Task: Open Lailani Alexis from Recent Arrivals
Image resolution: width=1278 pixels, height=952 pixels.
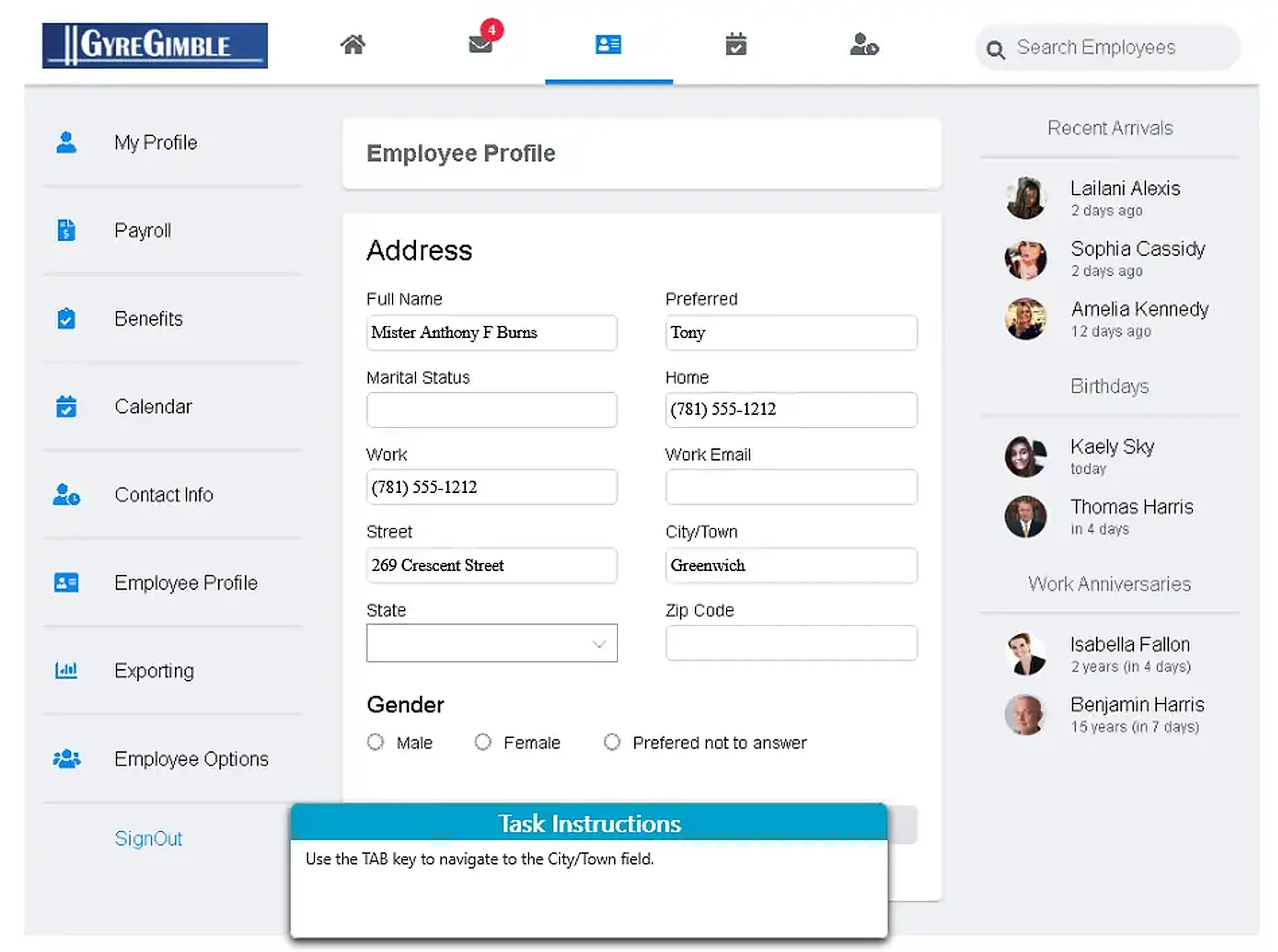Action: [1124, 189]
